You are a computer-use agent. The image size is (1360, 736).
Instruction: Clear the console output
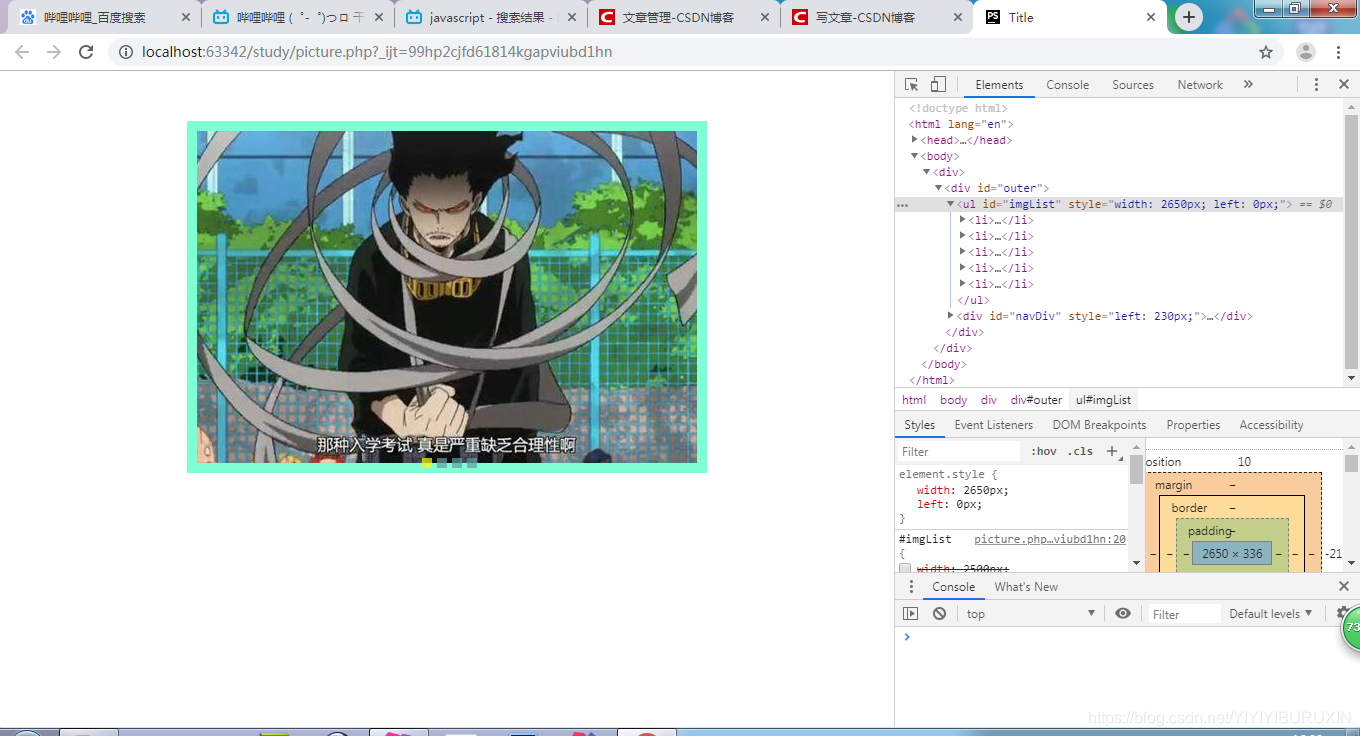click(x=939, y=614)
